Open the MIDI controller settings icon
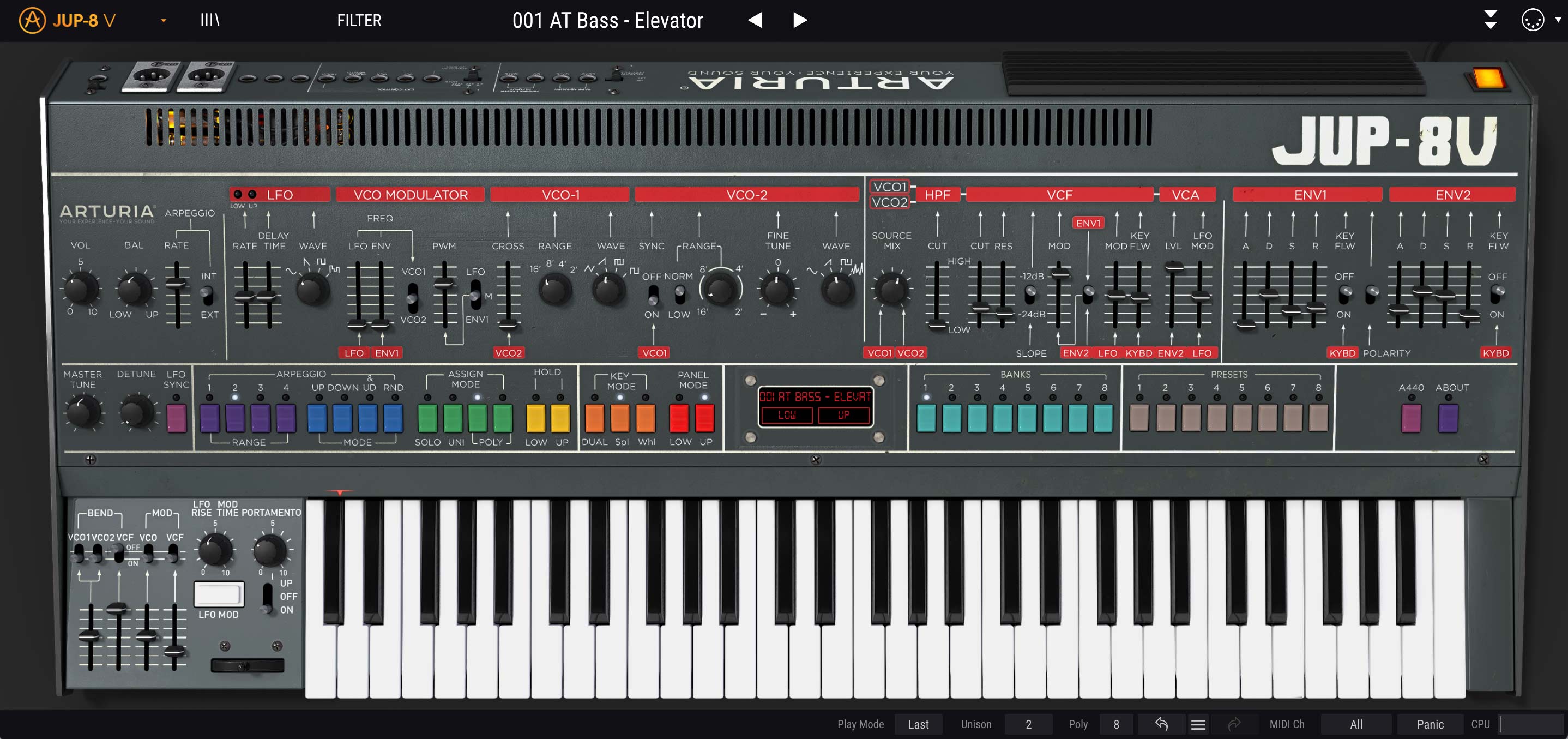Image resolution: width=1568 pixels, height=739 pixels. click(1533, 20)
